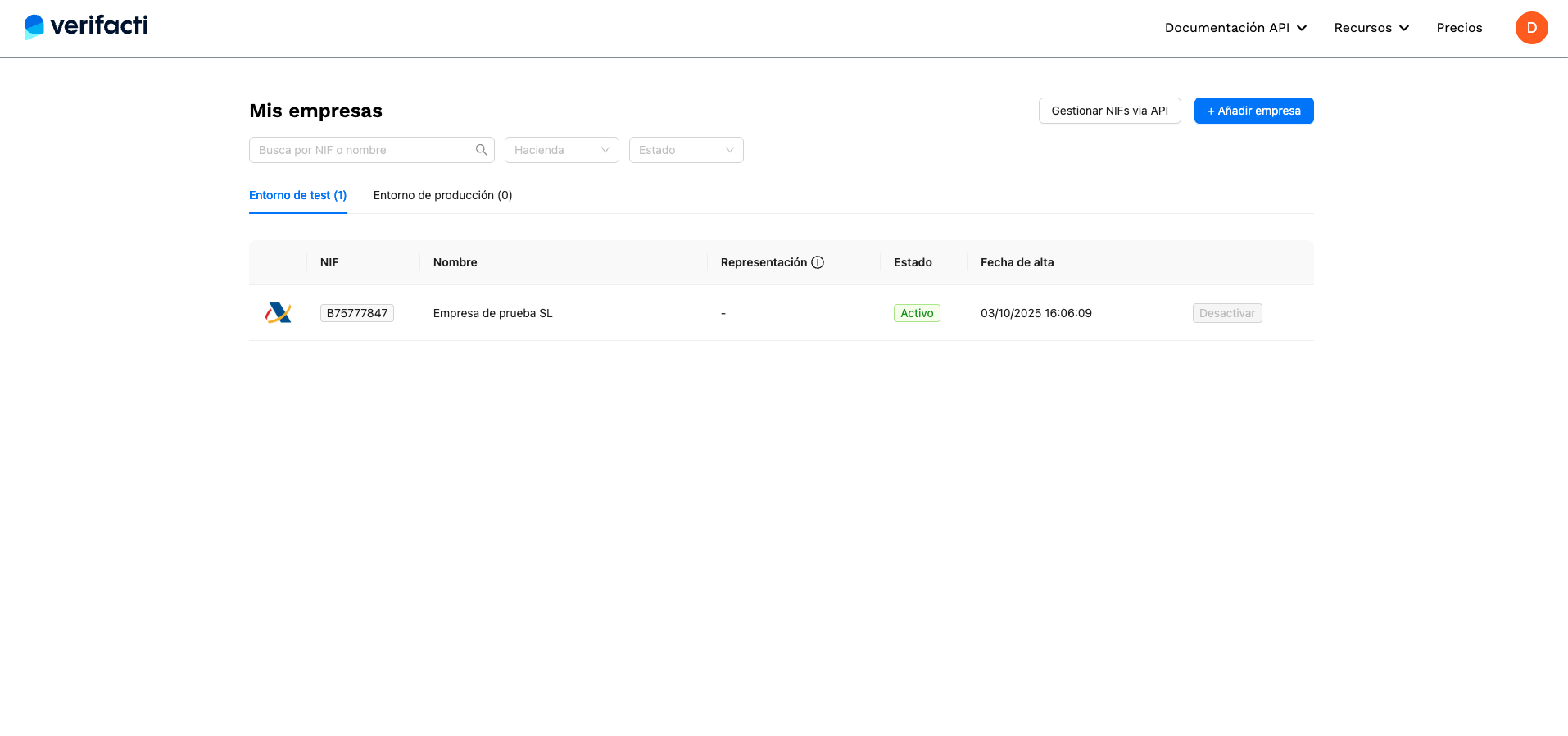Click Gestionar NIFs via API button
The width and height of the screenshot is (1568, 736).
coord(1109,111)
